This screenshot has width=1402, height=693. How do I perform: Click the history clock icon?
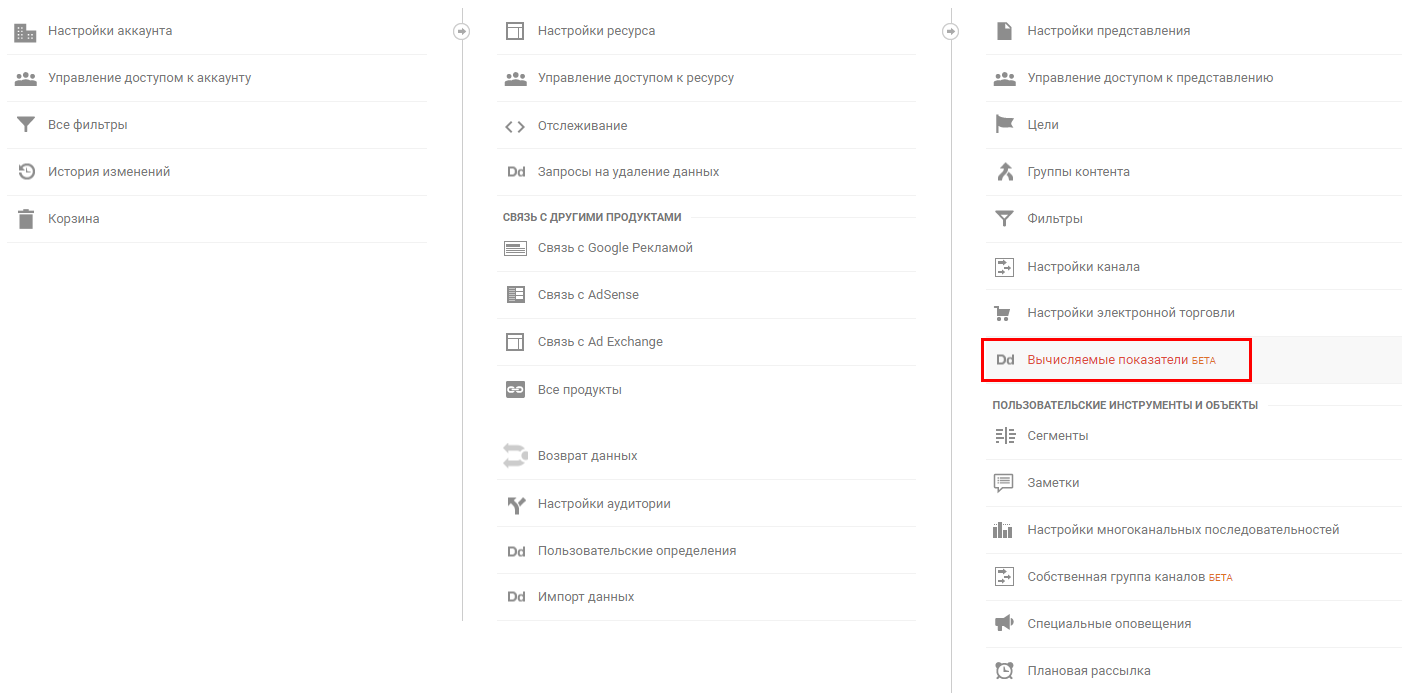(x=26, y=172)
